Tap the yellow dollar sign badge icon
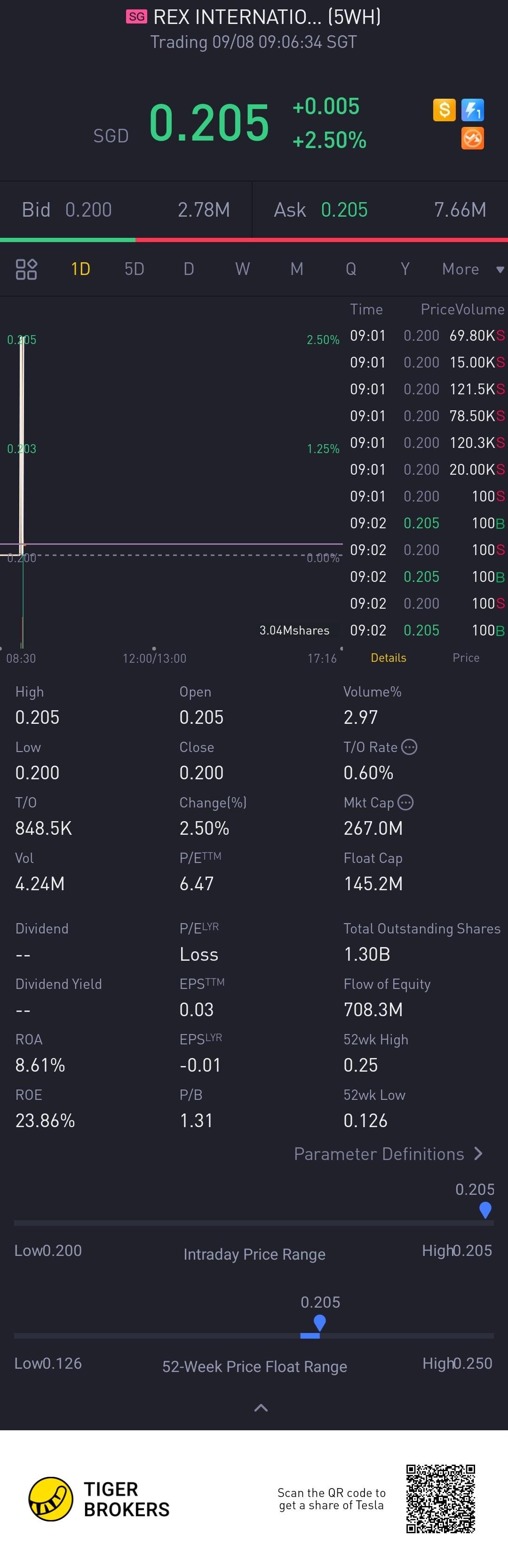 [x=444, y=110]
